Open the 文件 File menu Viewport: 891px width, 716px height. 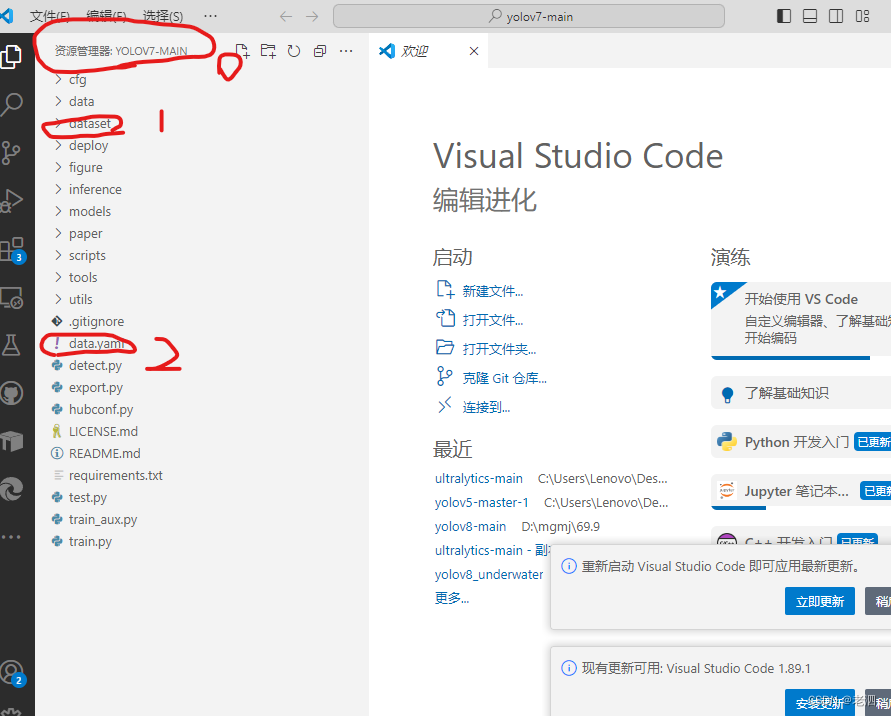pyautogui.click(x=50, y=16)
